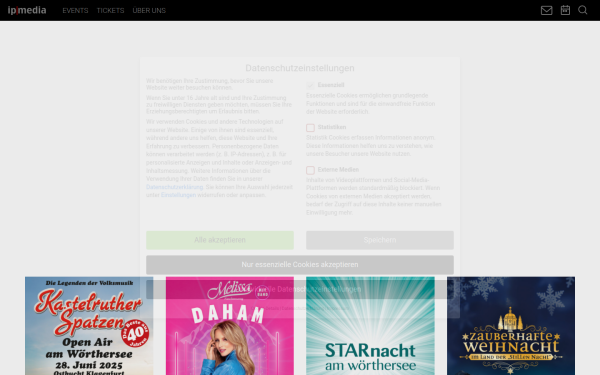Open the Zauberhafte Weihnacht event poster
This screenshot has height=375, width=600.
pos(511,326)
